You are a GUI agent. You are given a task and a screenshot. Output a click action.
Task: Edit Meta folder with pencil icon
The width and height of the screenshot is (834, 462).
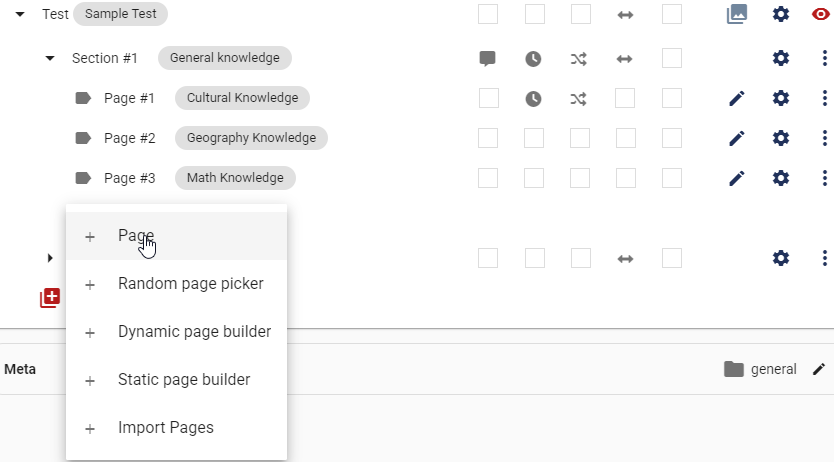tap(819, 369)
